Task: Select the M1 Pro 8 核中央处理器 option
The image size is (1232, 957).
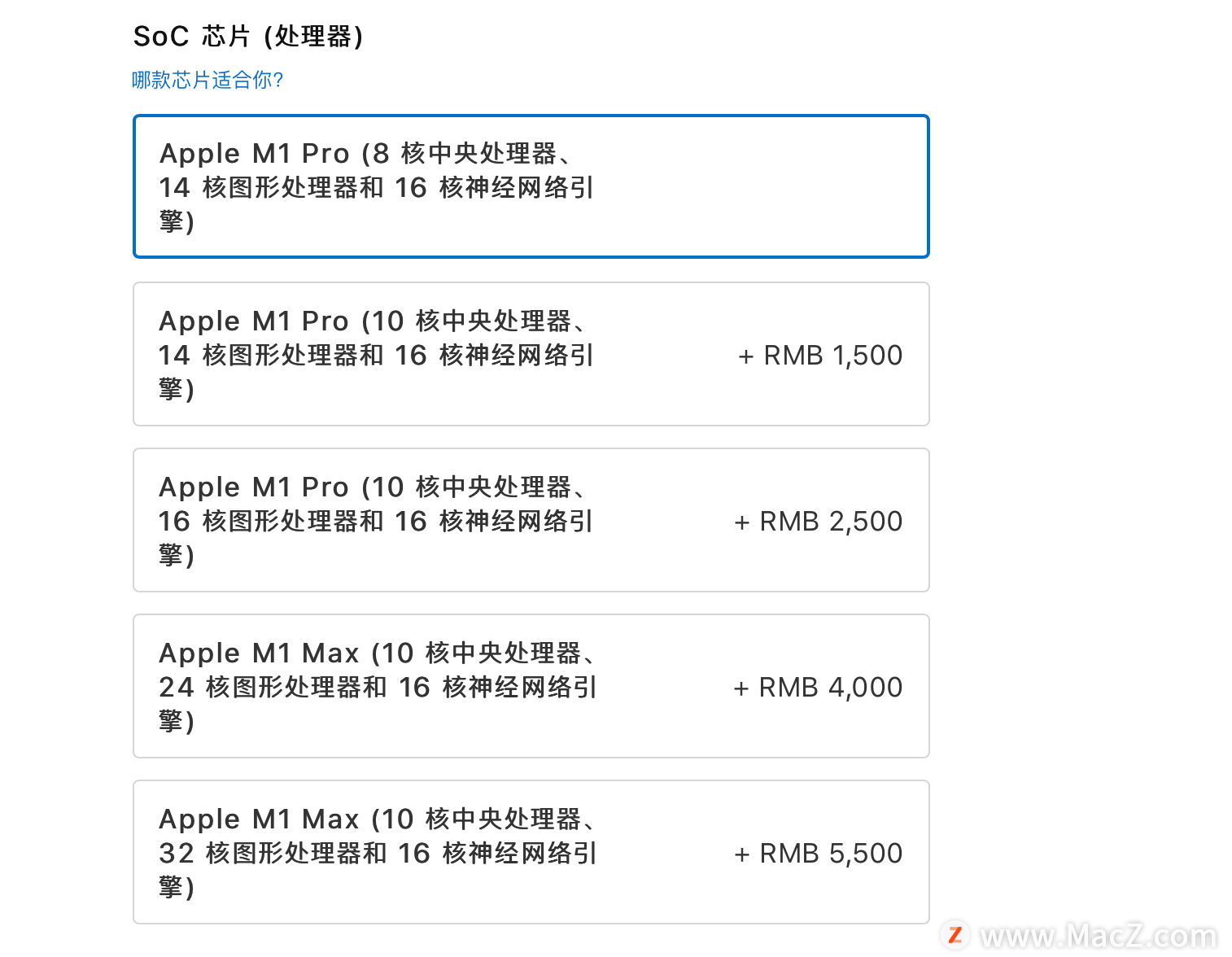Action: point(531,186)
